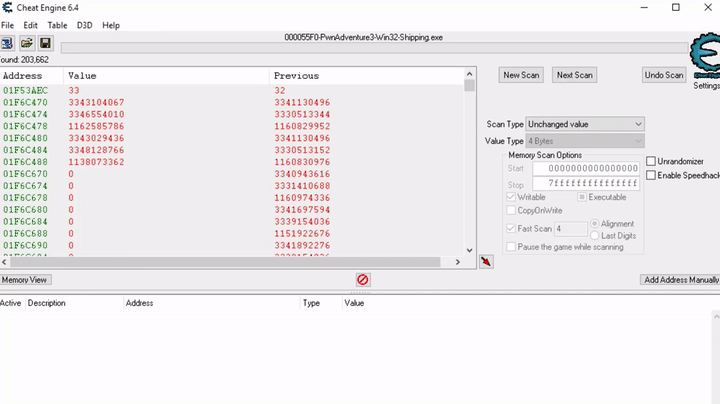Screen dimensions: 720x404
Task: Click the Cheat Engine title bar icon
Action: [8, 8]
